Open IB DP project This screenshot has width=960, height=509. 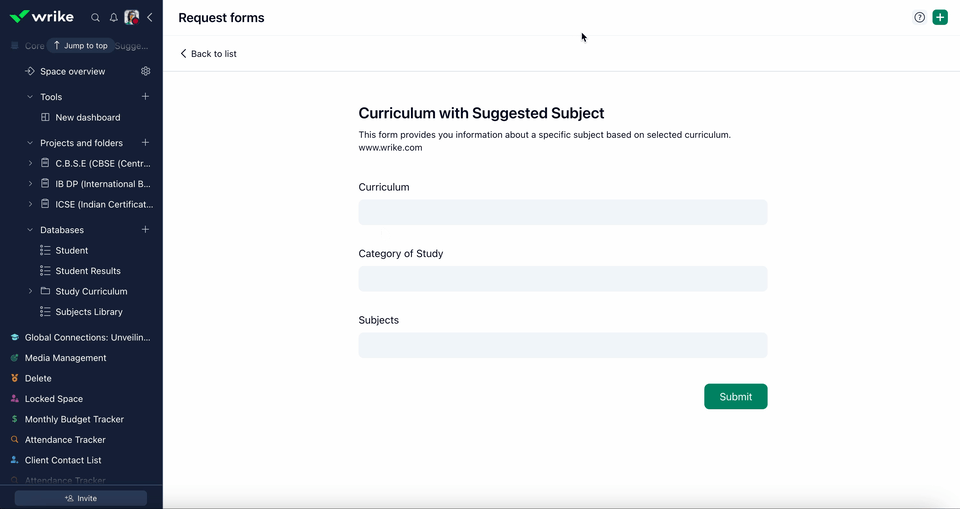[102, 184]
